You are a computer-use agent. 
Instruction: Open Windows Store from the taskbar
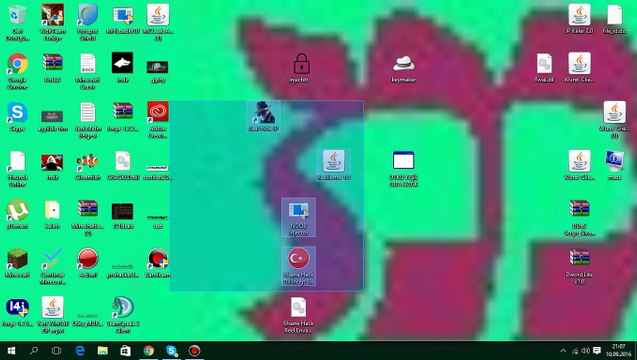click(126, 350)
